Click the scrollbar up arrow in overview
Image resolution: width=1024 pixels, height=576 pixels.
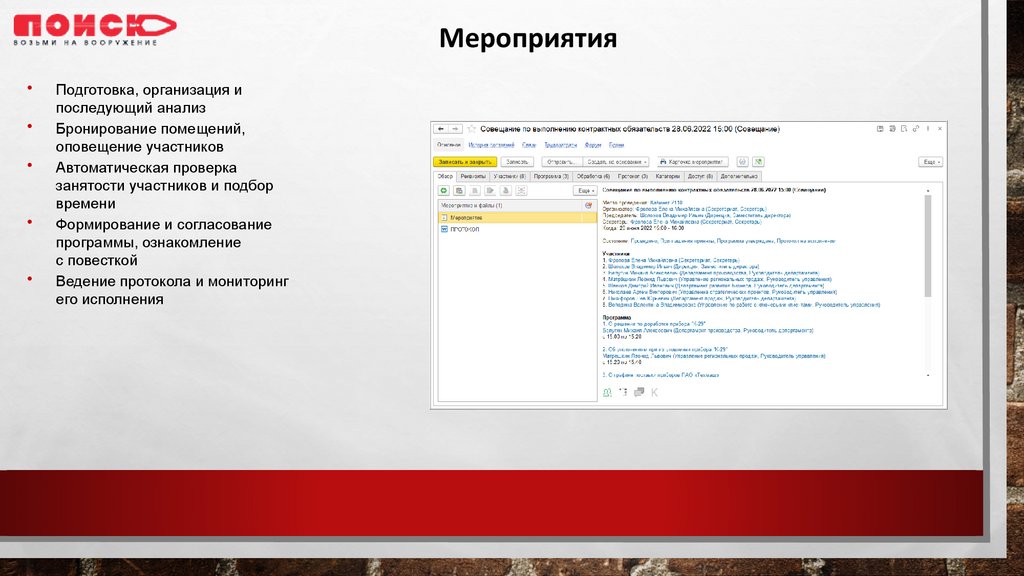point(928,191)
